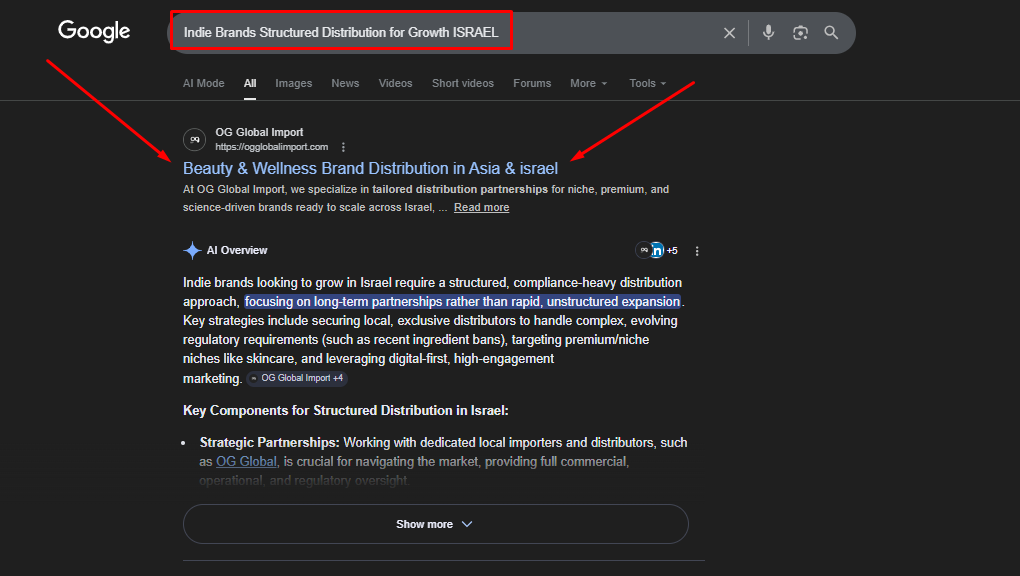Expand the More search categories dropdown
The image size is (1020, 576).
pos(588,83)
